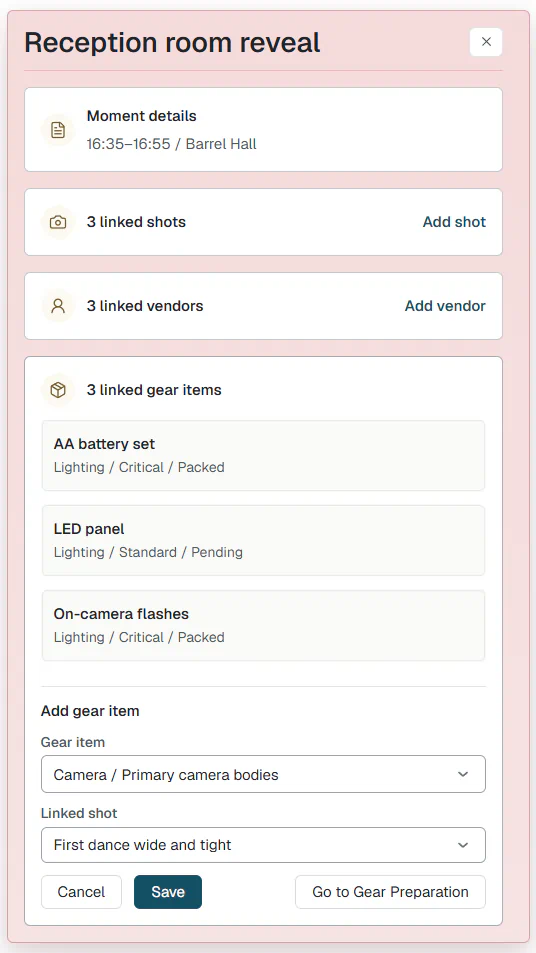Screen dimensions: 536x953
Task: Open the Gear item dropdown
Action: 263,774
